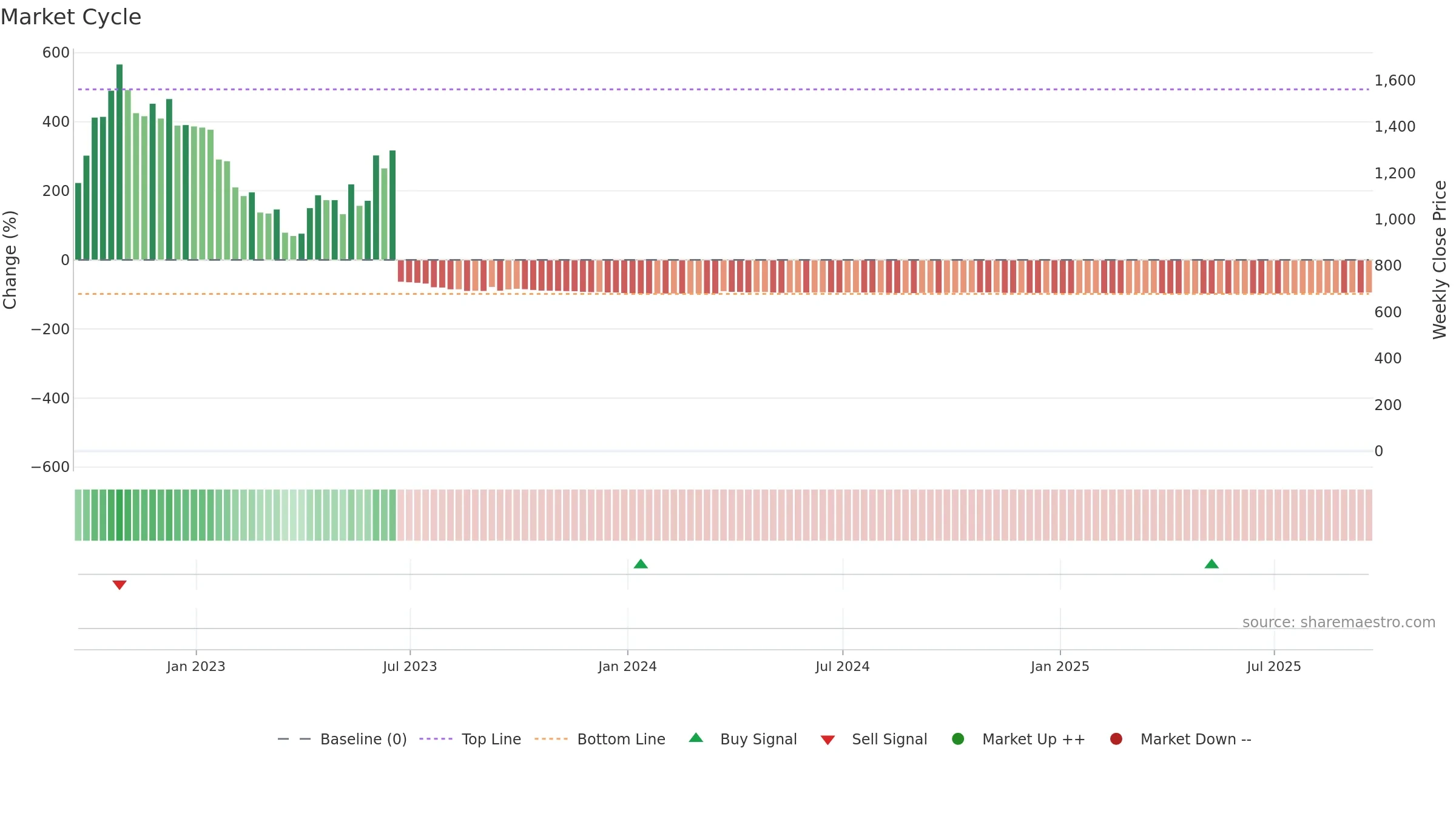The height and width of the screenshot is (819, 1456).
Task: Click the dark red Market Down circle in legend
Action: [x=1116, y=739]
